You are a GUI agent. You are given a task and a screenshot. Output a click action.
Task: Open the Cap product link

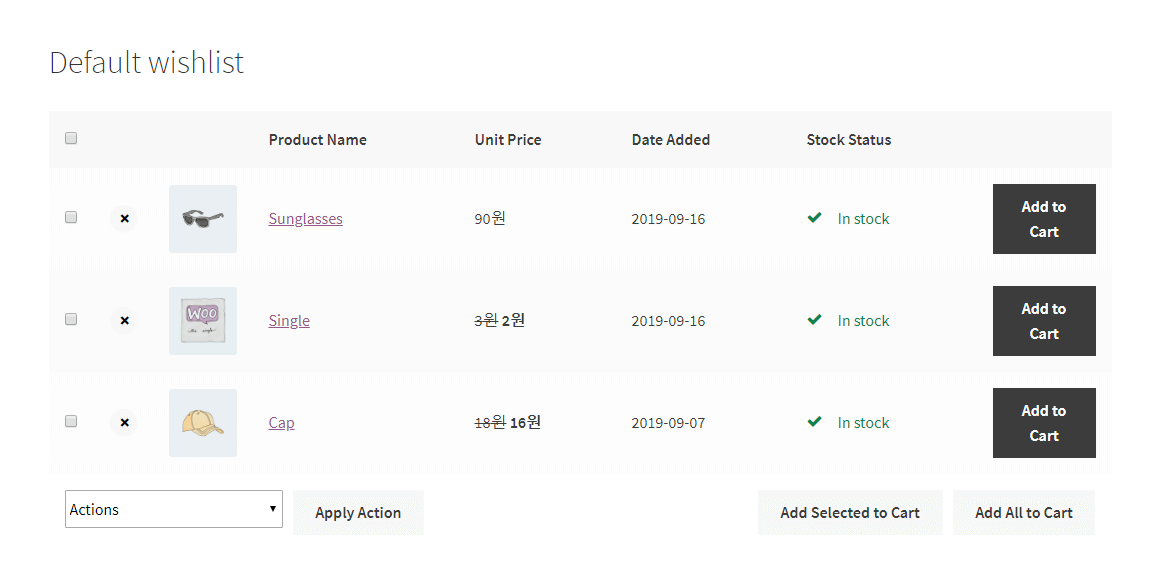pyautogui.click(x=281, y=423)
